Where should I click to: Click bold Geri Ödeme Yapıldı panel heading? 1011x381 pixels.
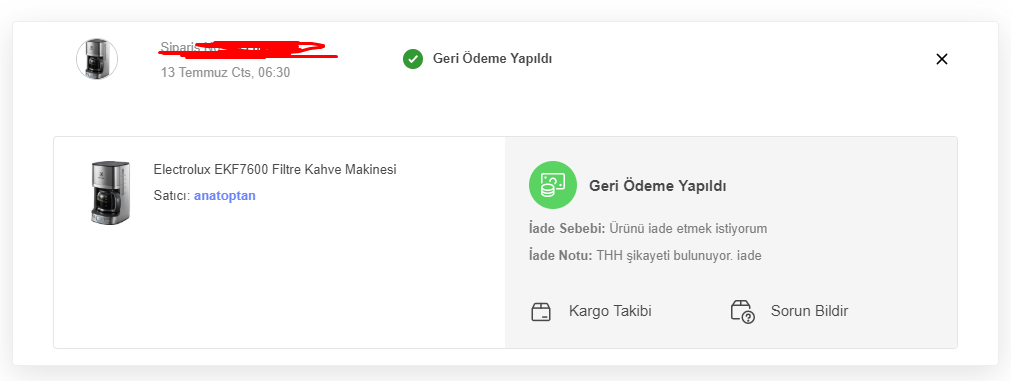(658, 186)
